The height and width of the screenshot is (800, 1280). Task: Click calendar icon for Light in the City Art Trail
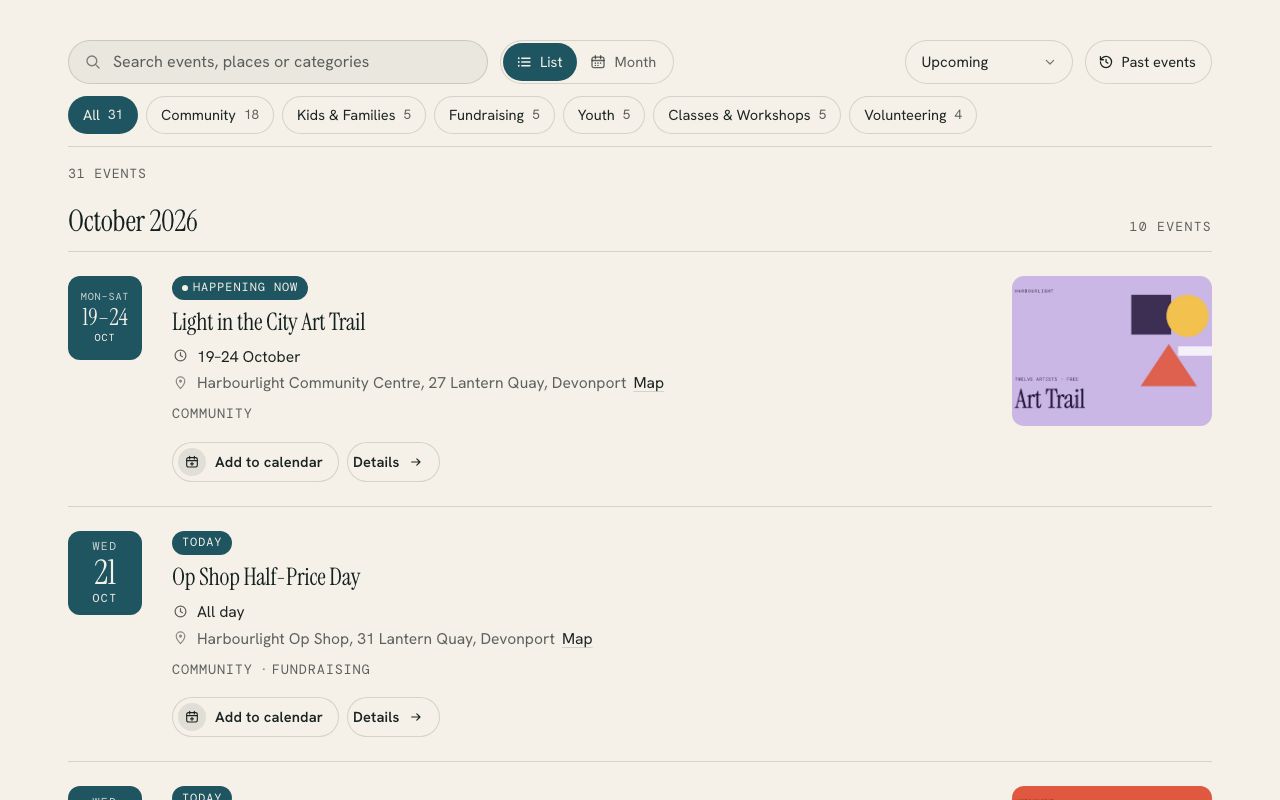[192, 462]
